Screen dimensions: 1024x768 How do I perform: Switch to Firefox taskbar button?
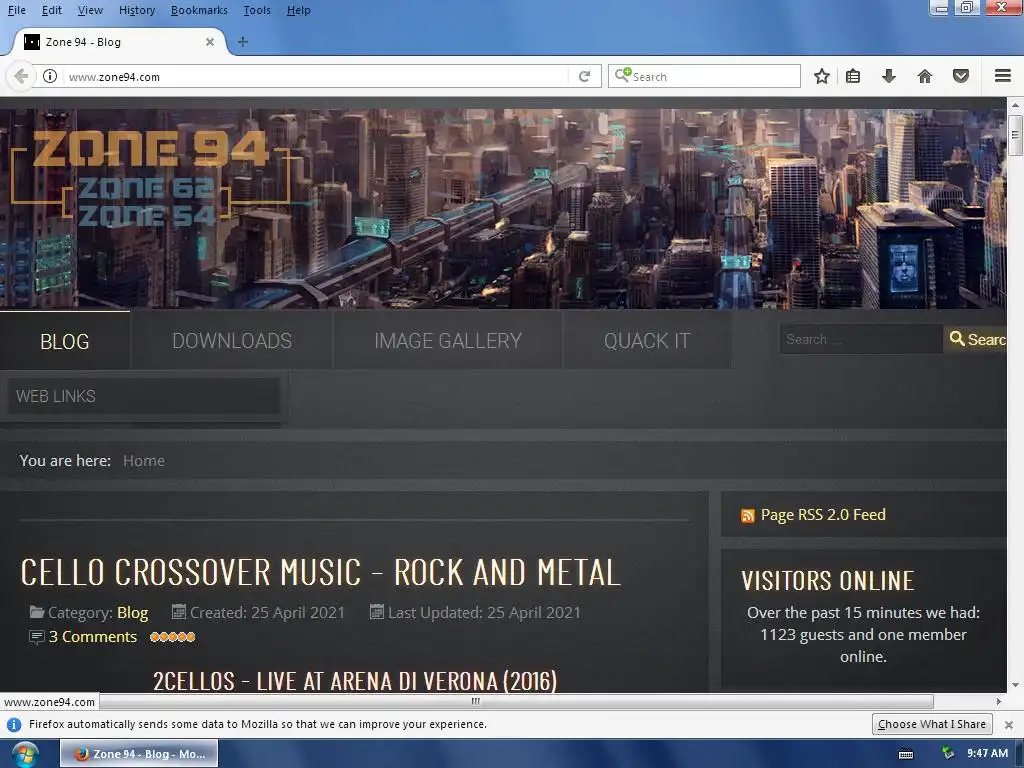139,754
